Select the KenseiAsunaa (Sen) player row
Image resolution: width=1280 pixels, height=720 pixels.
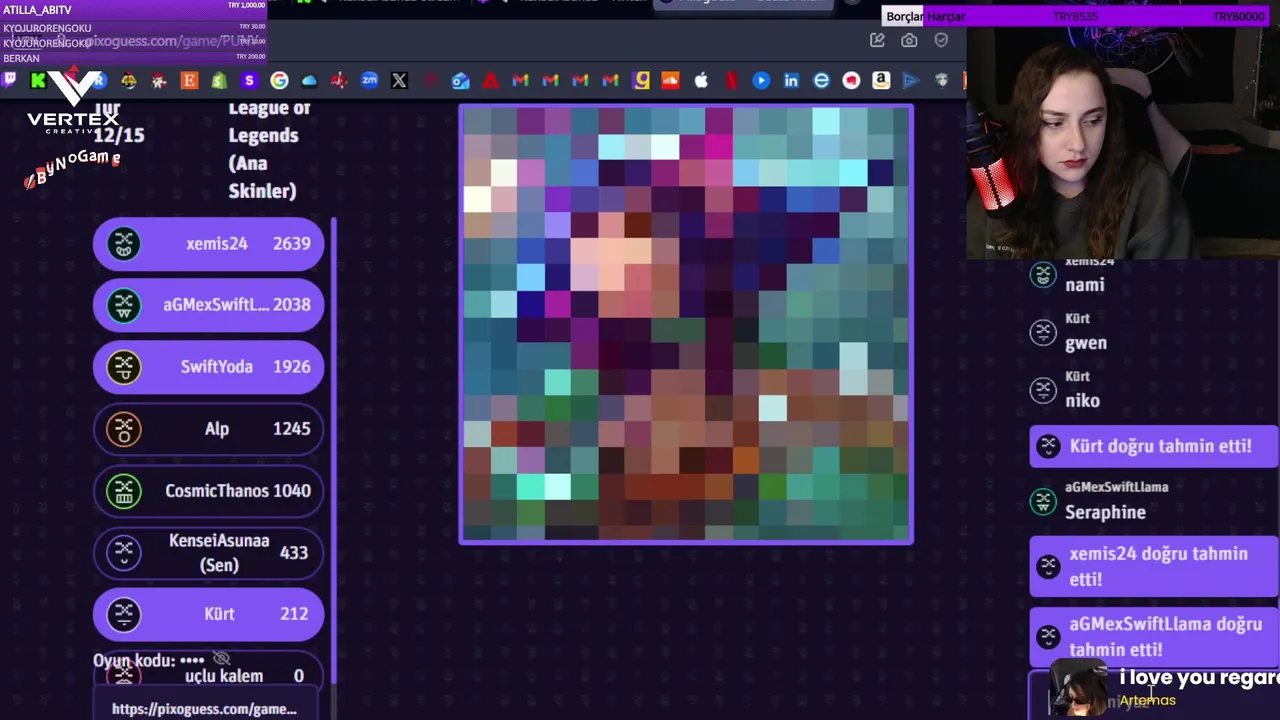(208, 553)
